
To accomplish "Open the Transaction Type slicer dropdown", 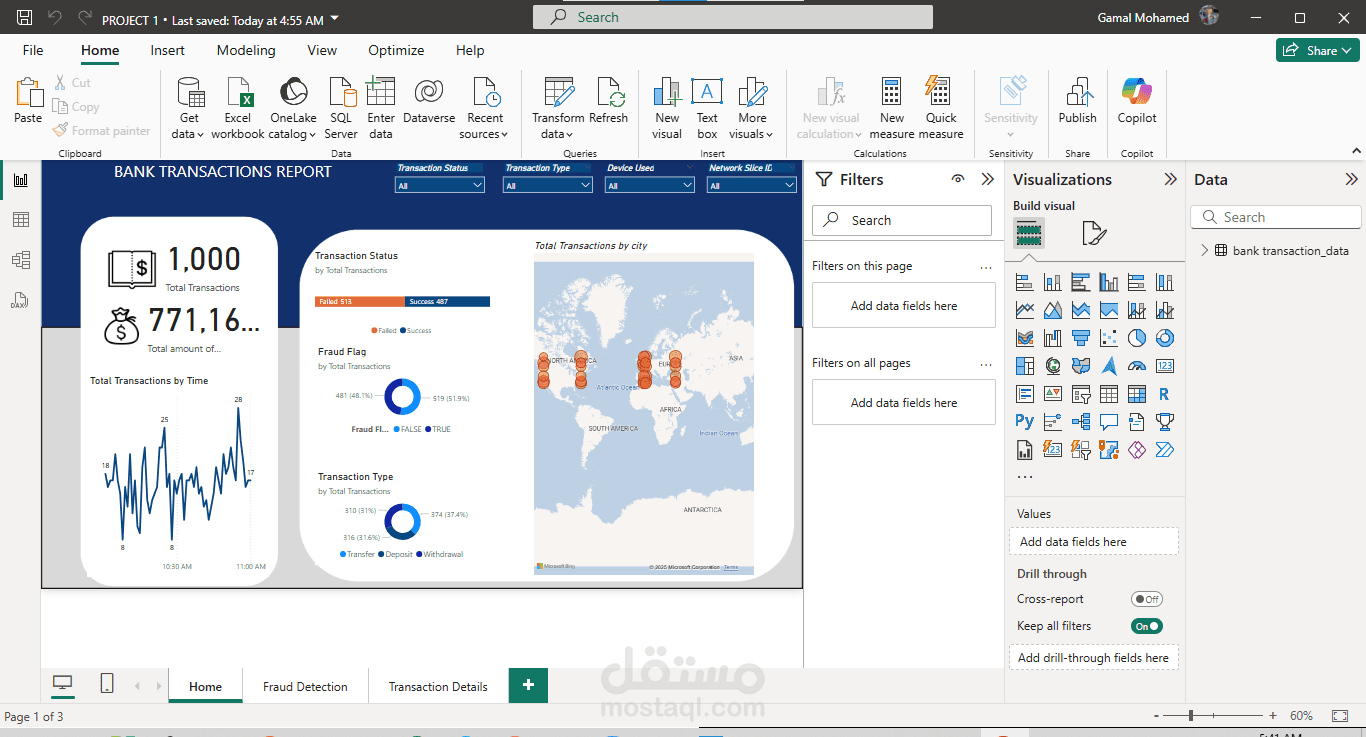I will point(549,186).
